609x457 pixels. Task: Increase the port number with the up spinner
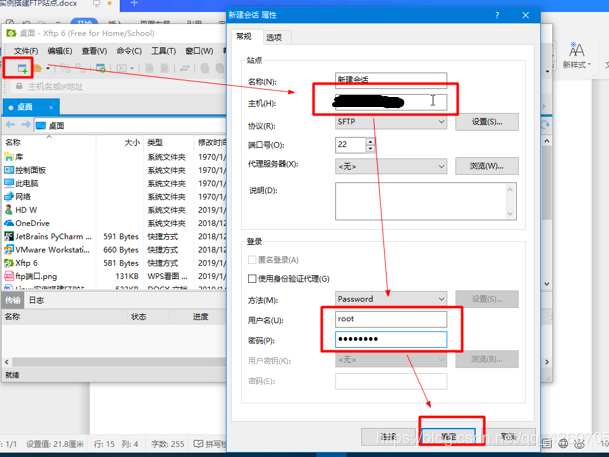click(x=371, y=141)
